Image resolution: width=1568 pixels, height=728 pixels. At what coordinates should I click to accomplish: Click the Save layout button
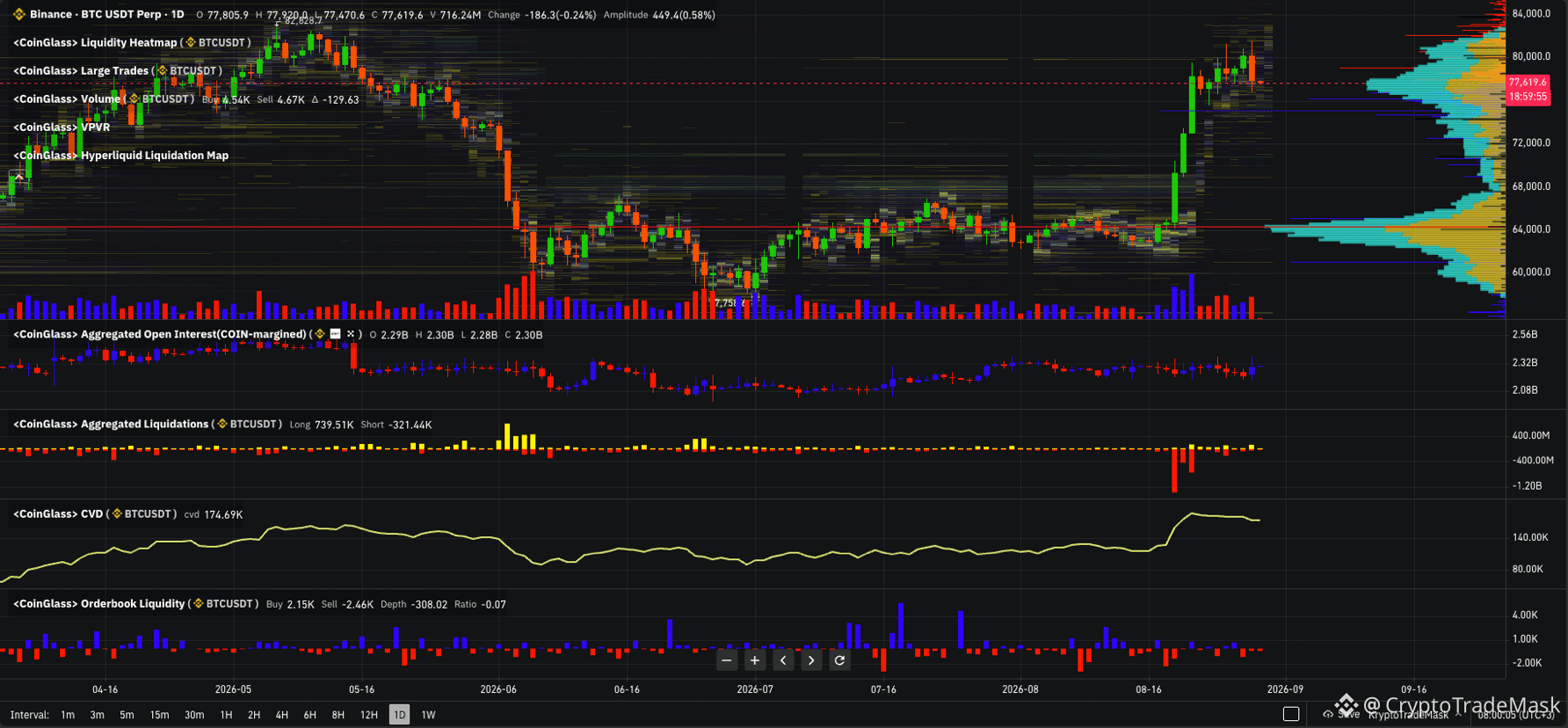pos(1342,714)
